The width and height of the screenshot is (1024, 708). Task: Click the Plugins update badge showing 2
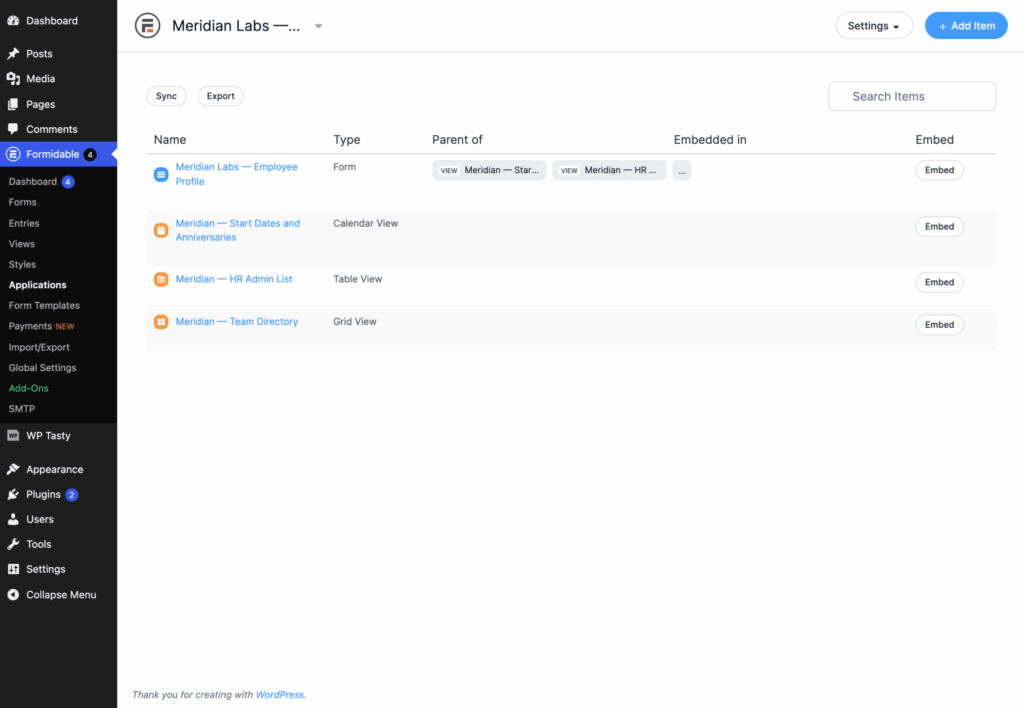72,495
